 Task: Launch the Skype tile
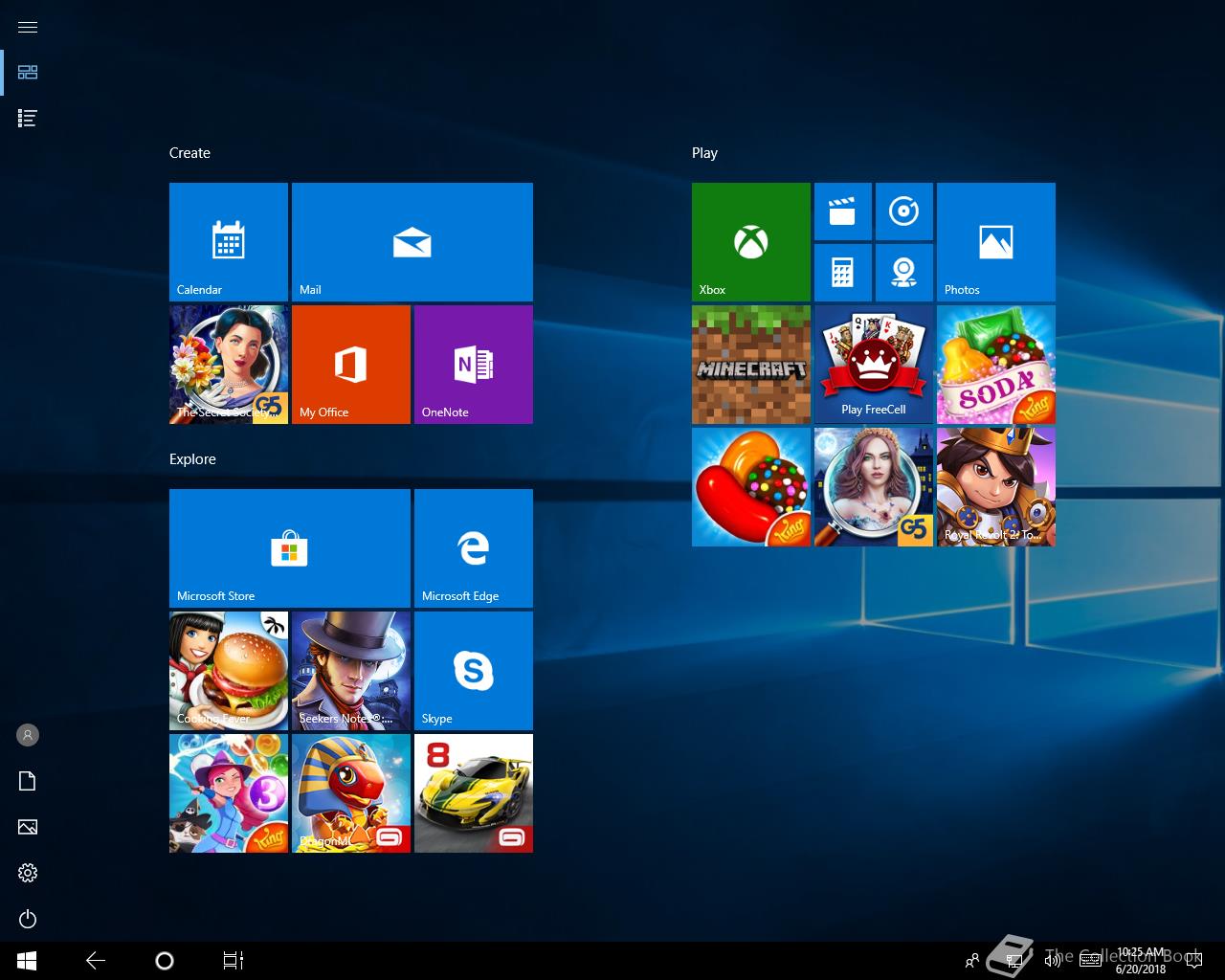[474, 671]
